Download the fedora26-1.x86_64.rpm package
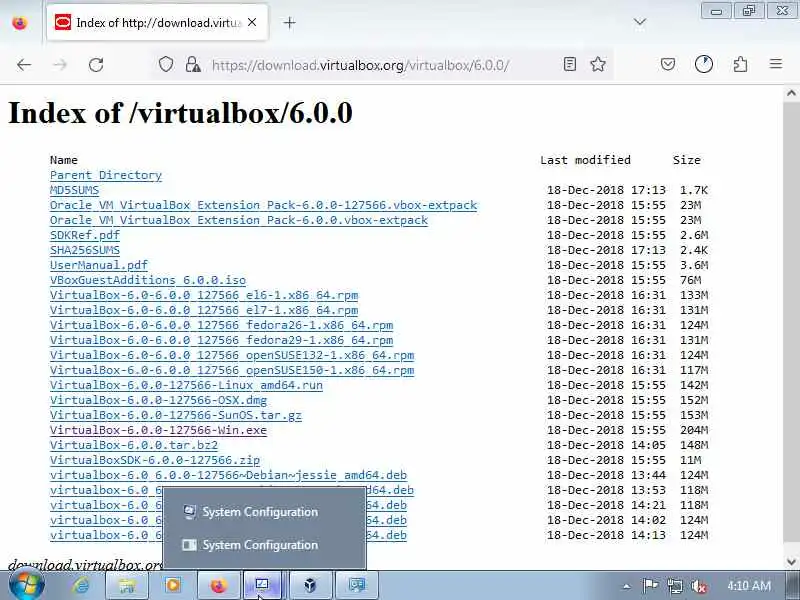 (221, 325)
